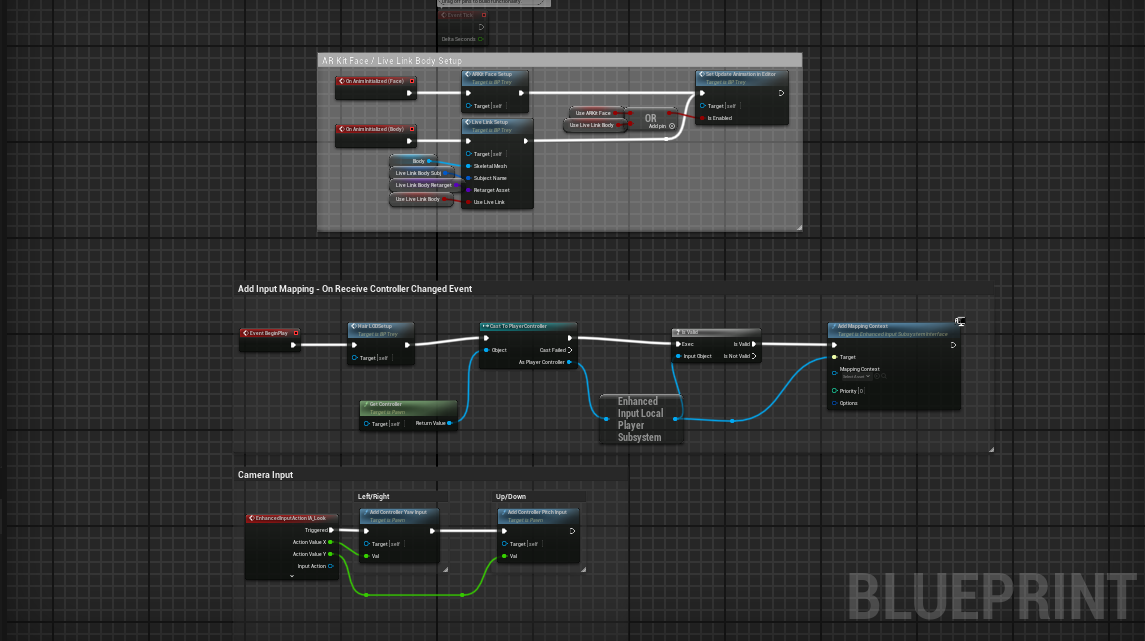Click the Action Value X green pin

(330, 542)
